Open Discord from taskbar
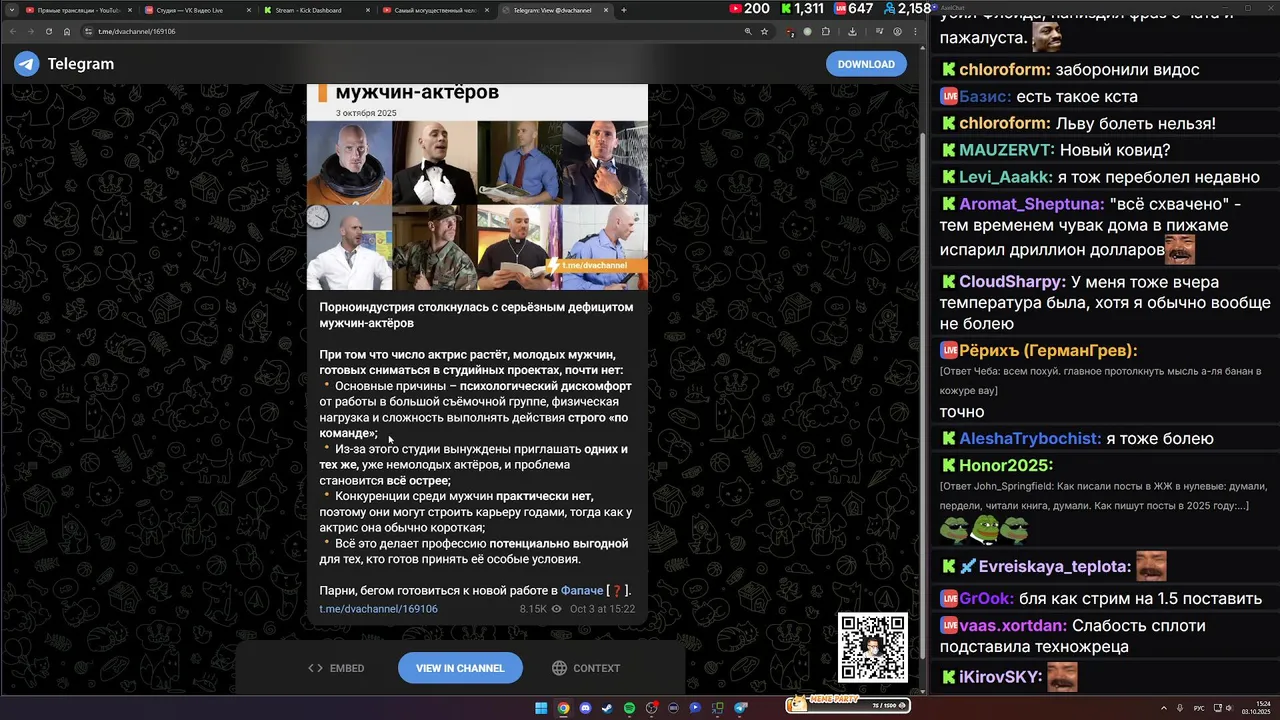This screenshot has width=1280, height=720. coord(585,708)
